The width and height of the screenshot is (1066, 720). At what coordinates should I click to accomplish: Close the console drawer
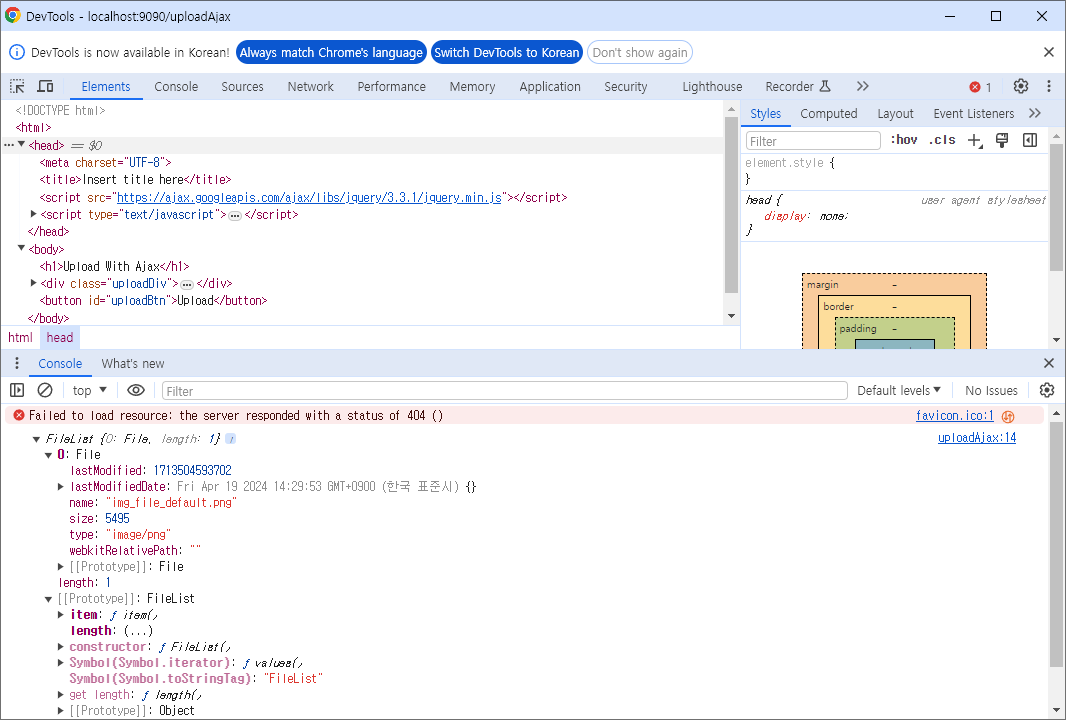coord(1048,363)
